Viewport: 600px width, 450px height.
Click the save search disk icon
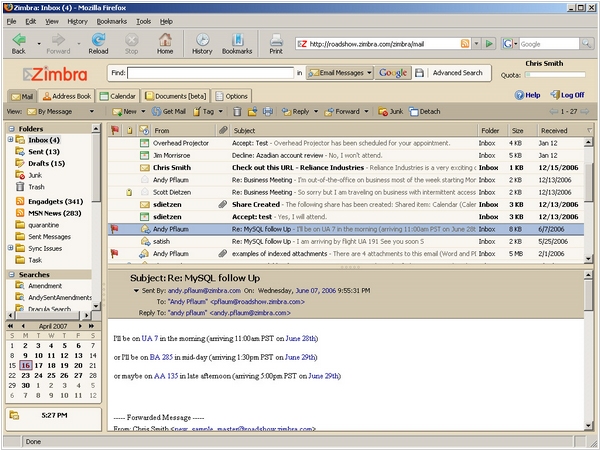coord(419,73)
